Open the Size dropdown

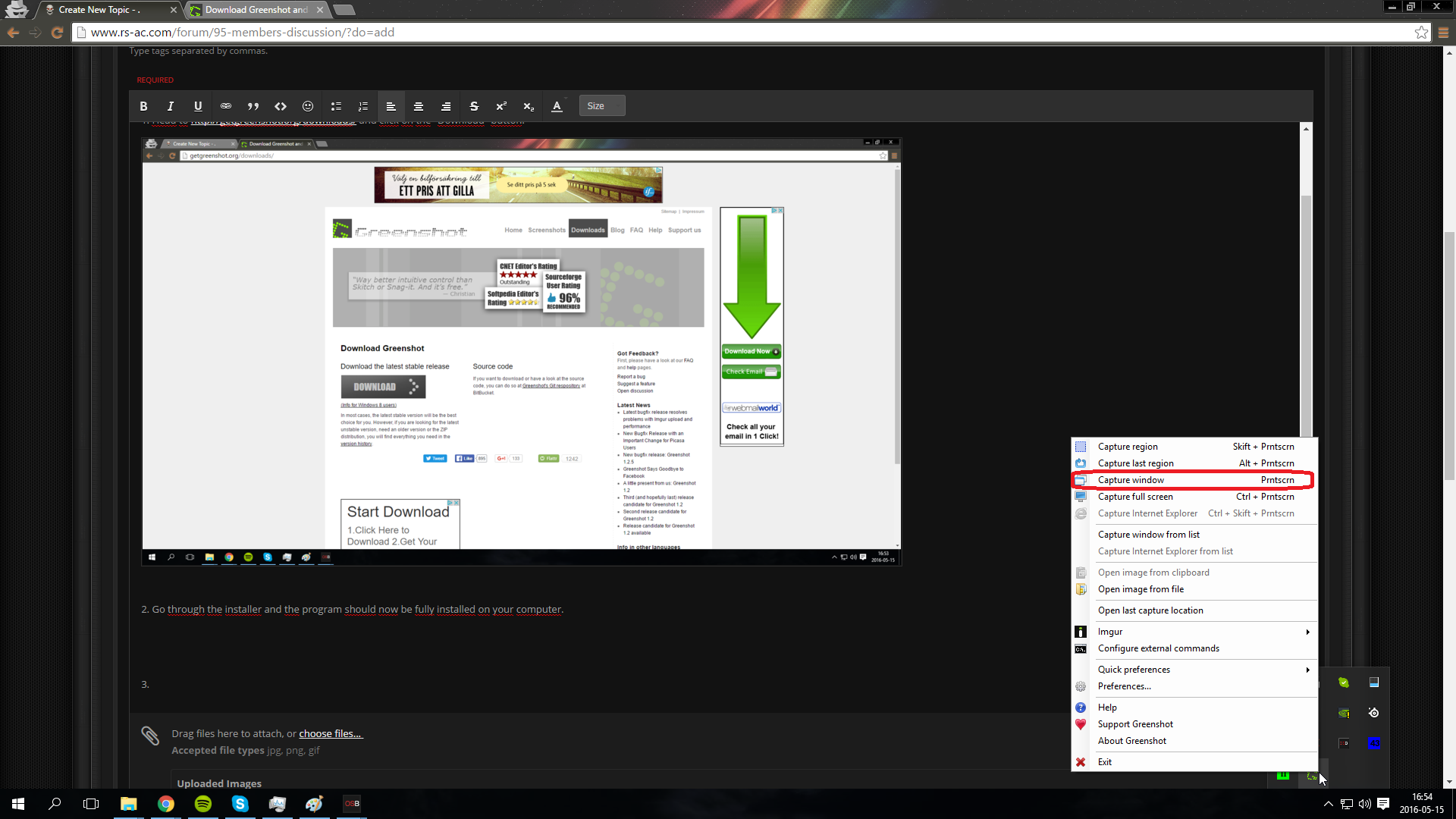click(x=602, y=106)
